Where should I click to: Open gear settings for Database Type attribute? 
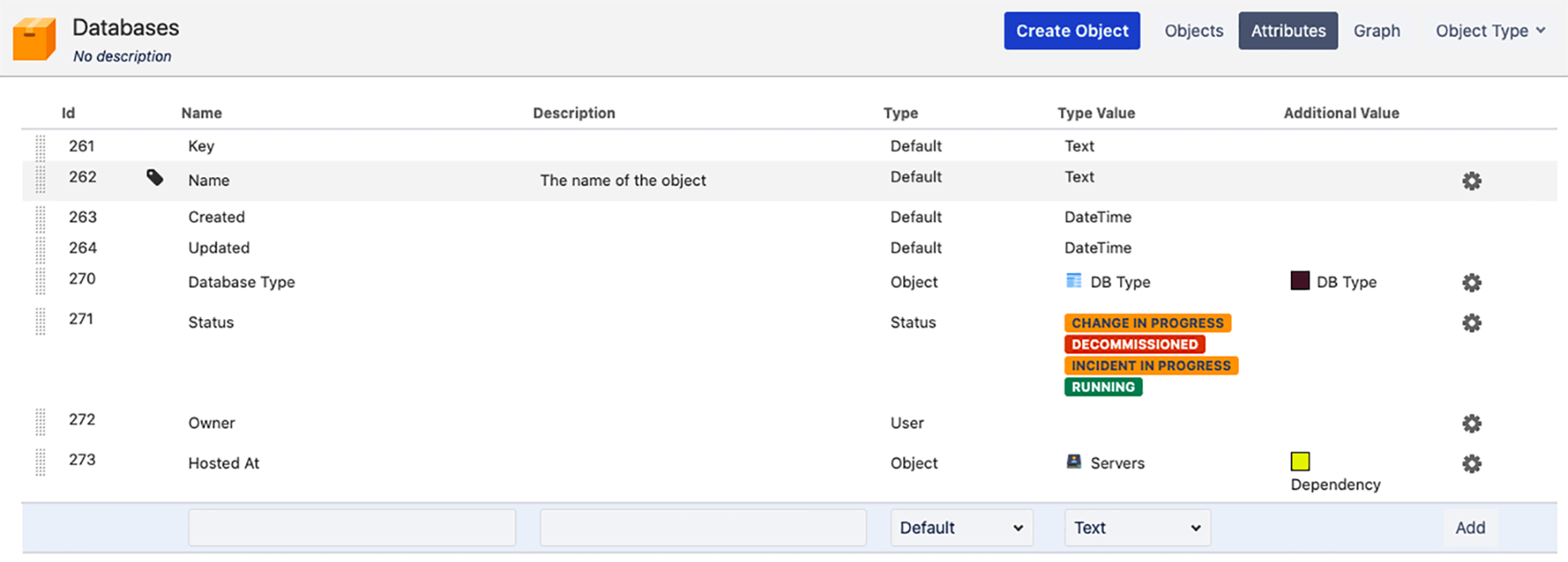point(1471,283)
